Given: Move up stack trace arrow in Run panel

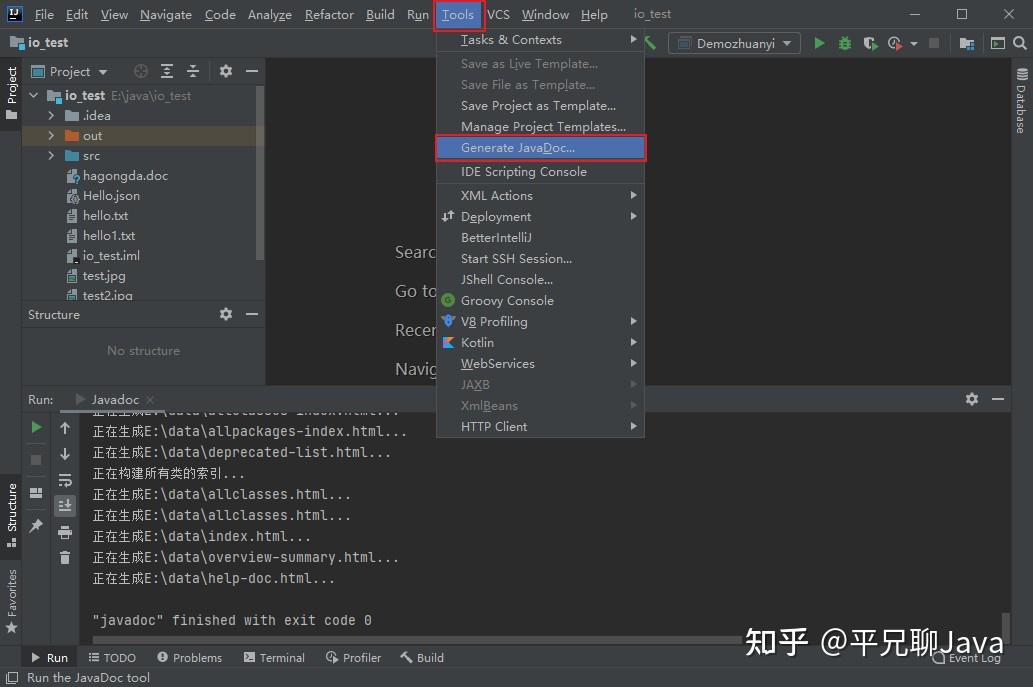Looking at the screenshot, I should coord(65,428).
